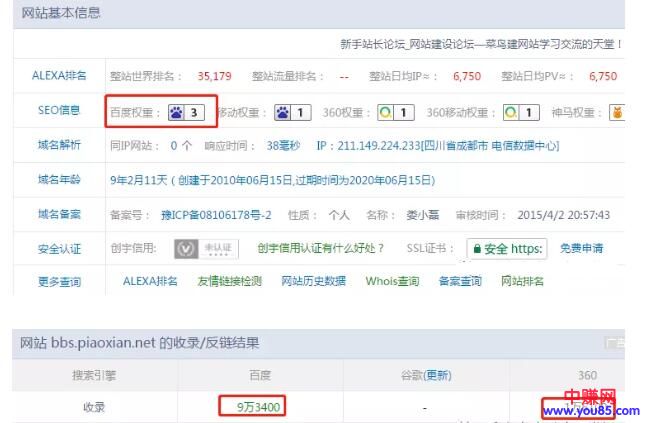Screen dimensions: 646x423
Task: Click the 360 mobile weight badge
Action: tap(522, 111)
